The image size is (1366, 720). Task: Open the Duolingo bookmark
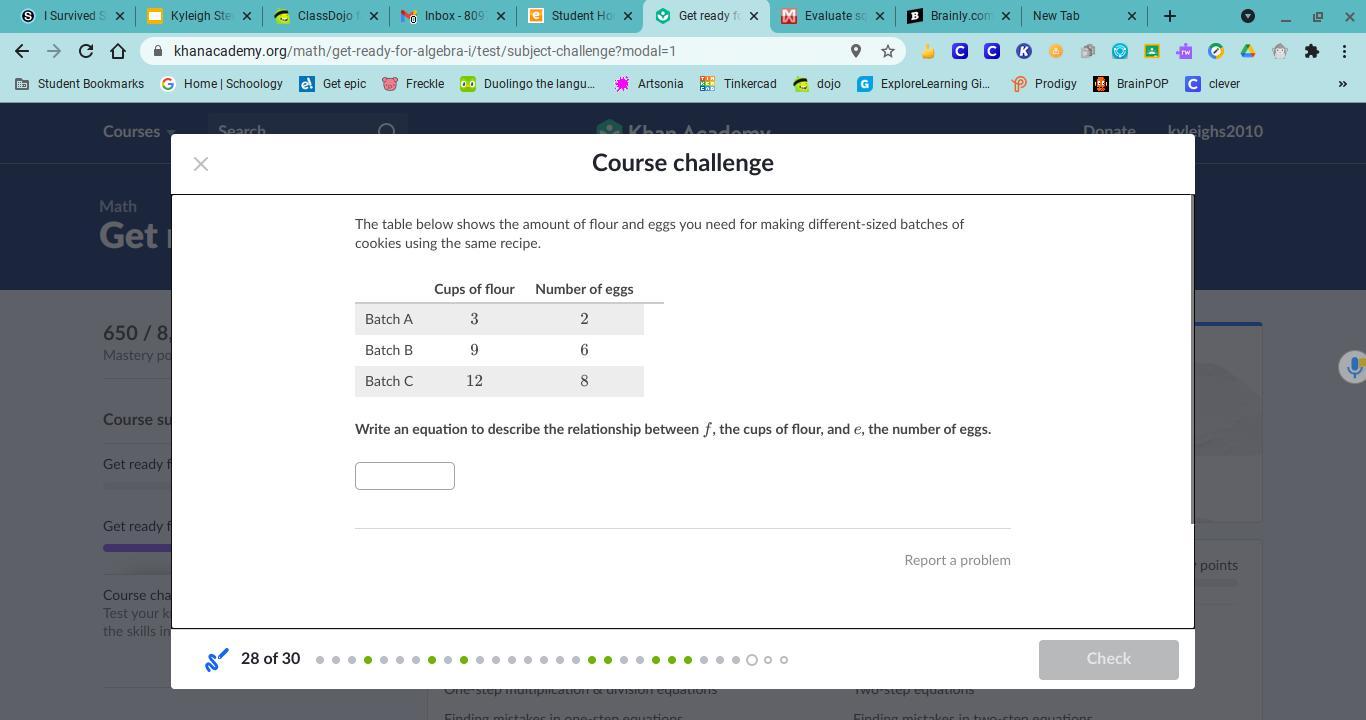click(x=528, y=84)
